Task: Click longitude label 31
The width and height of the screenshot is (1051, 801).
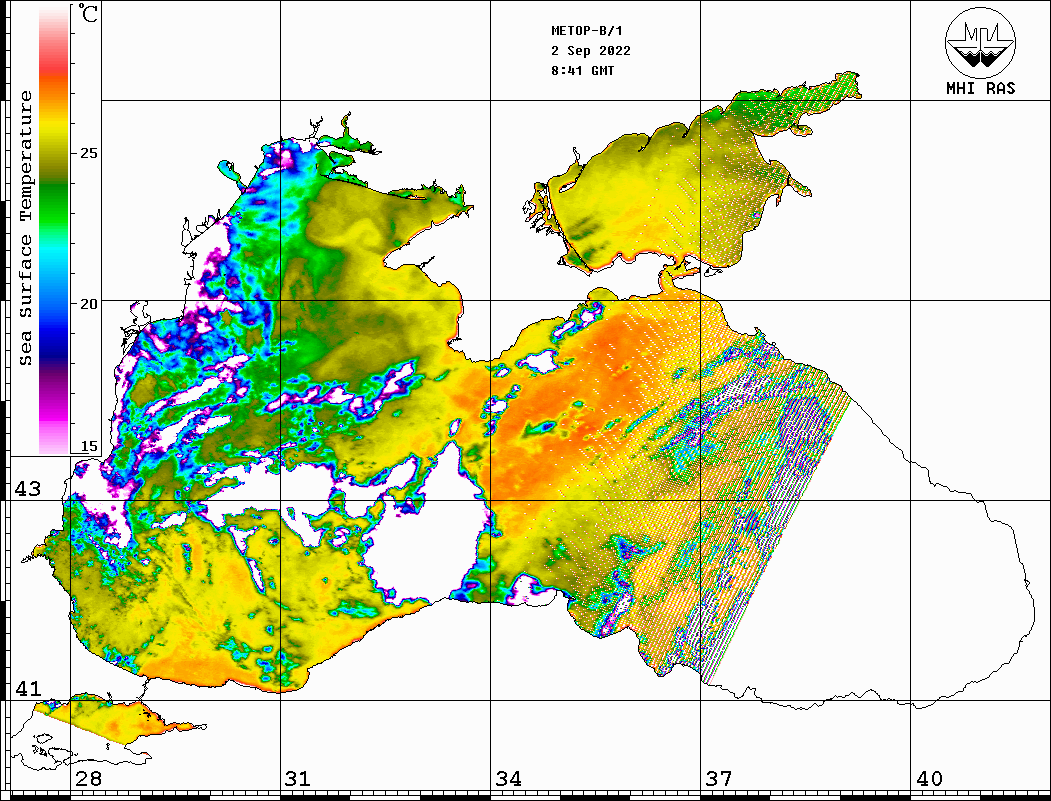Action: pyautogui.click(x=298, y=779)
